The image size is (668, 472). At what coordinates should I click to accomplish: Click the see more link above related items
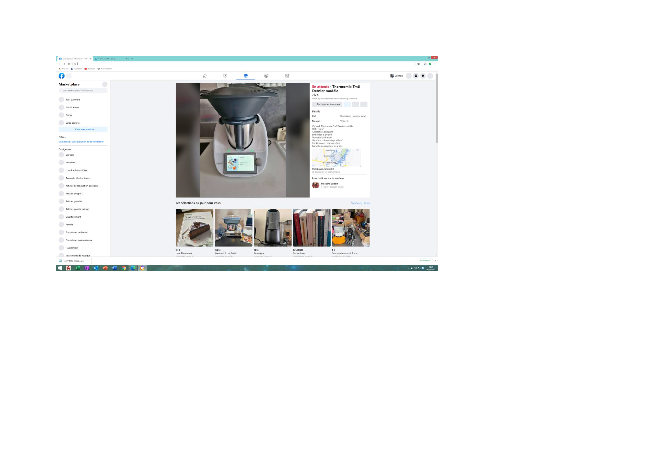tap(360, 203)
